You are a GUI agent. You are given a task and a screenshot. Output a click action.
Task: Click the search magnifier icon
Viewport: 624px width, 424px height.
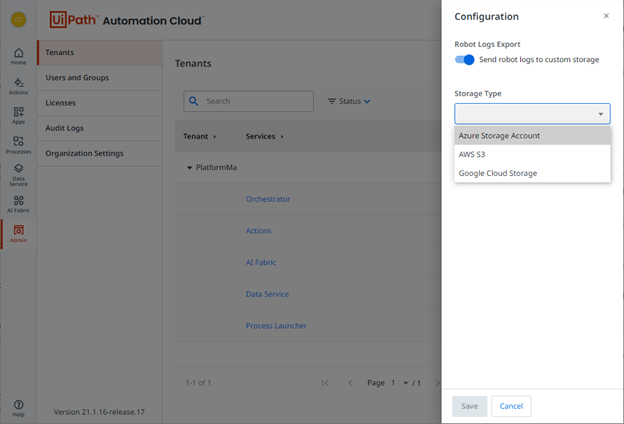tap(193, 101)
